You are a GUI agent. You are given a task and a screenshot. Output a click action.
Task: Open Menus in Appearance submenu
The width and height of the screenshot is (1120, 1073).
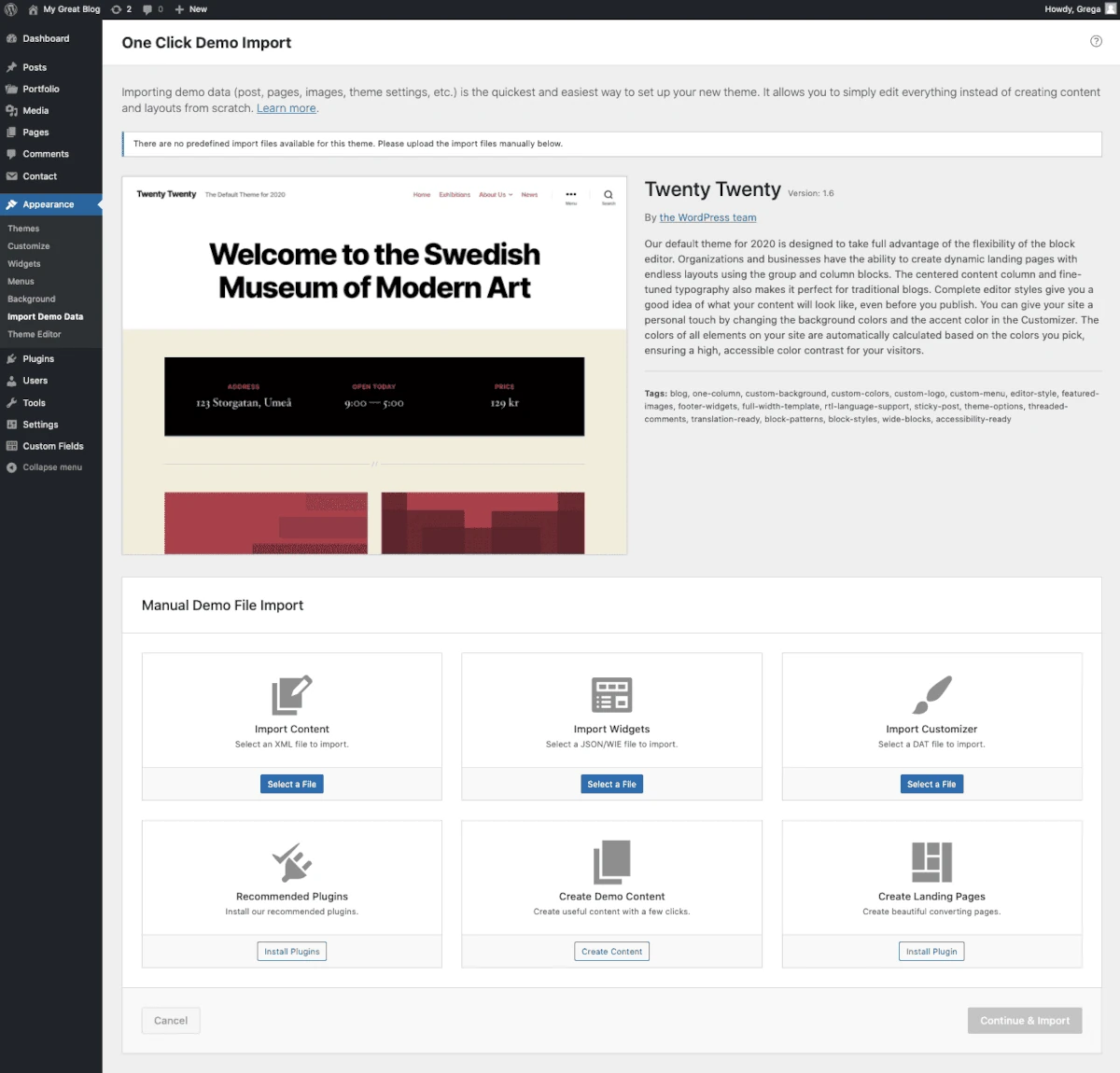pyautogui.click(x=21, y=282)
